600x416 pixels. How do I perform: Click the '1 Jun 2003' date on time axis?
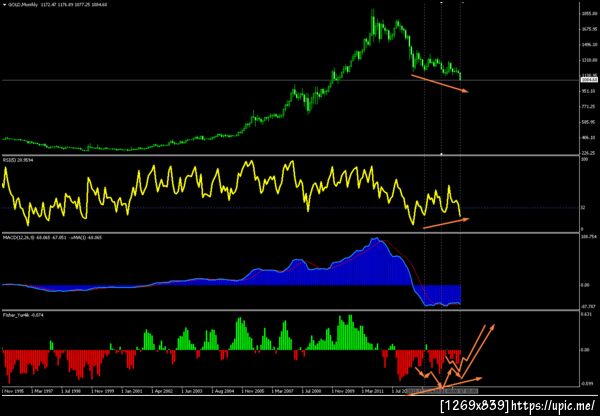point(193,392)
